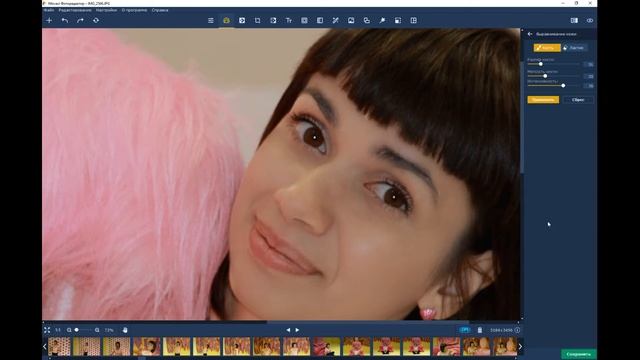
Task: Open the Настройки menu
Action: click(x=106, y=10)
